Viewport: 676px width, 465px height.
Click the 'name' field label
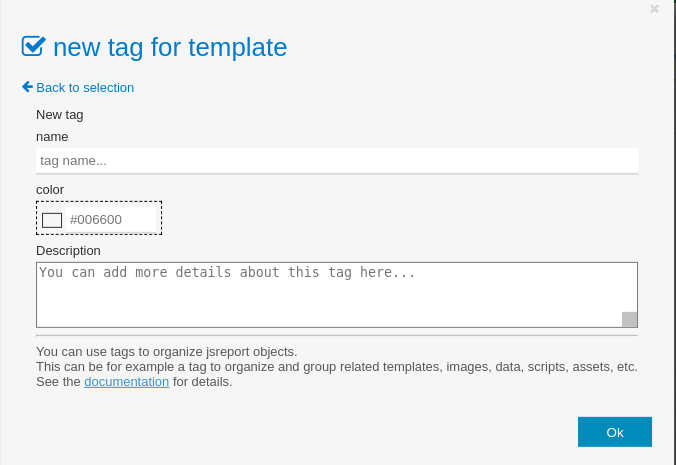click(x=52, y=136)
